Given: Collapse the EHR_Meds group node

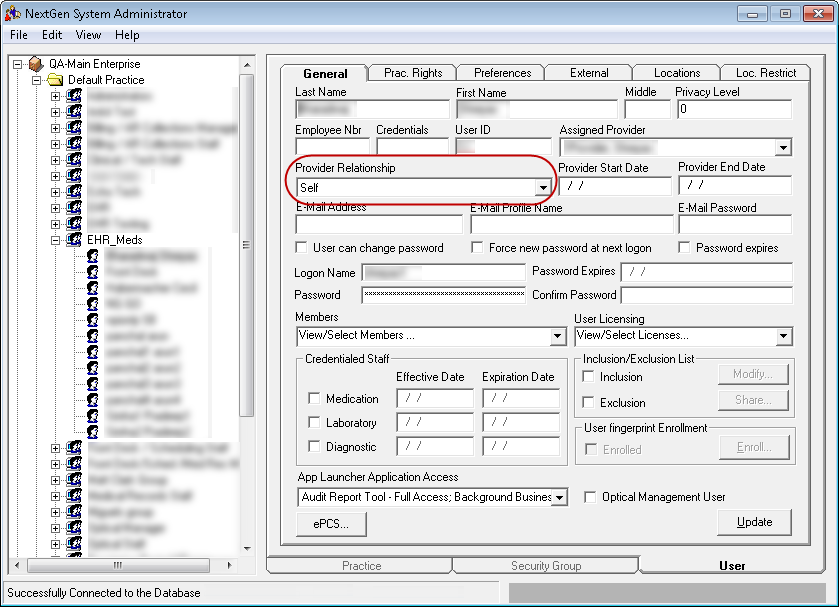Looking at the screenshot, I should click(x=55, y=240).
